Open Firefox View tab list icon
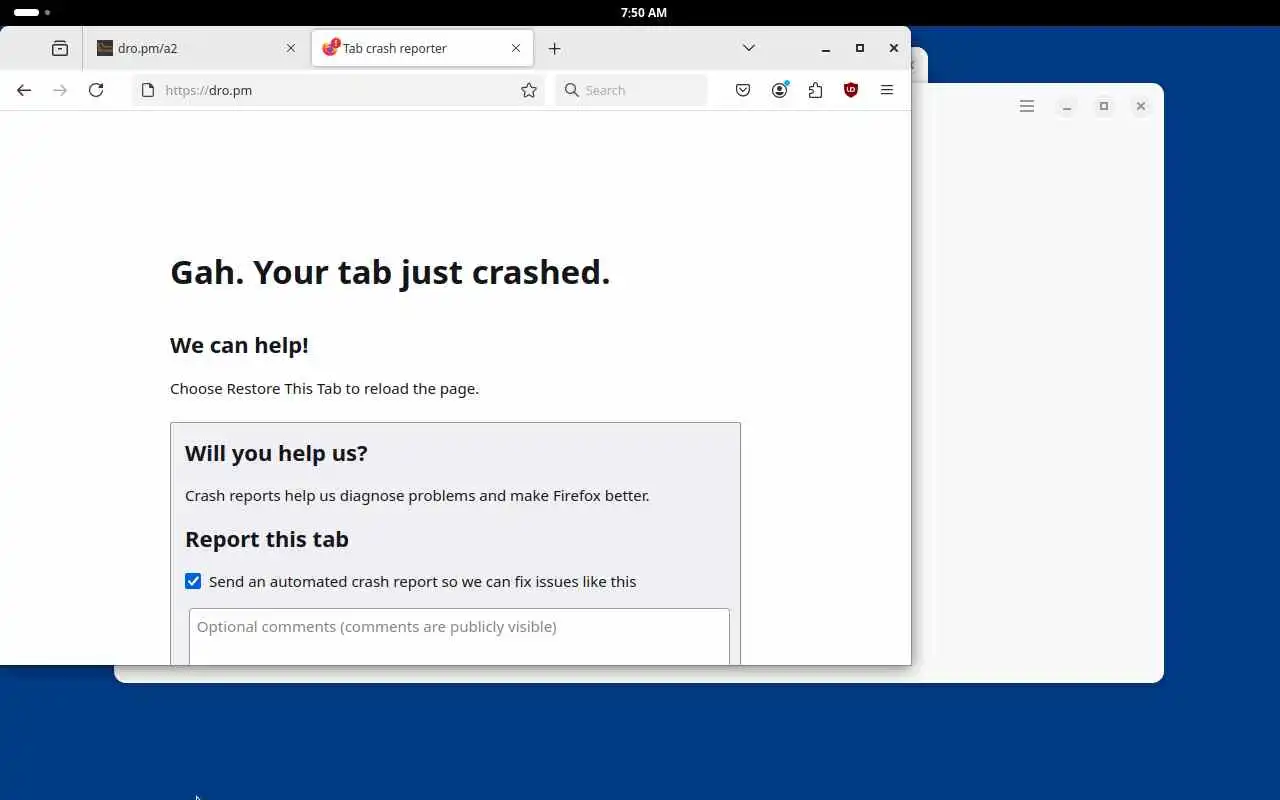 pyautogui.click(x=60, y=48)
